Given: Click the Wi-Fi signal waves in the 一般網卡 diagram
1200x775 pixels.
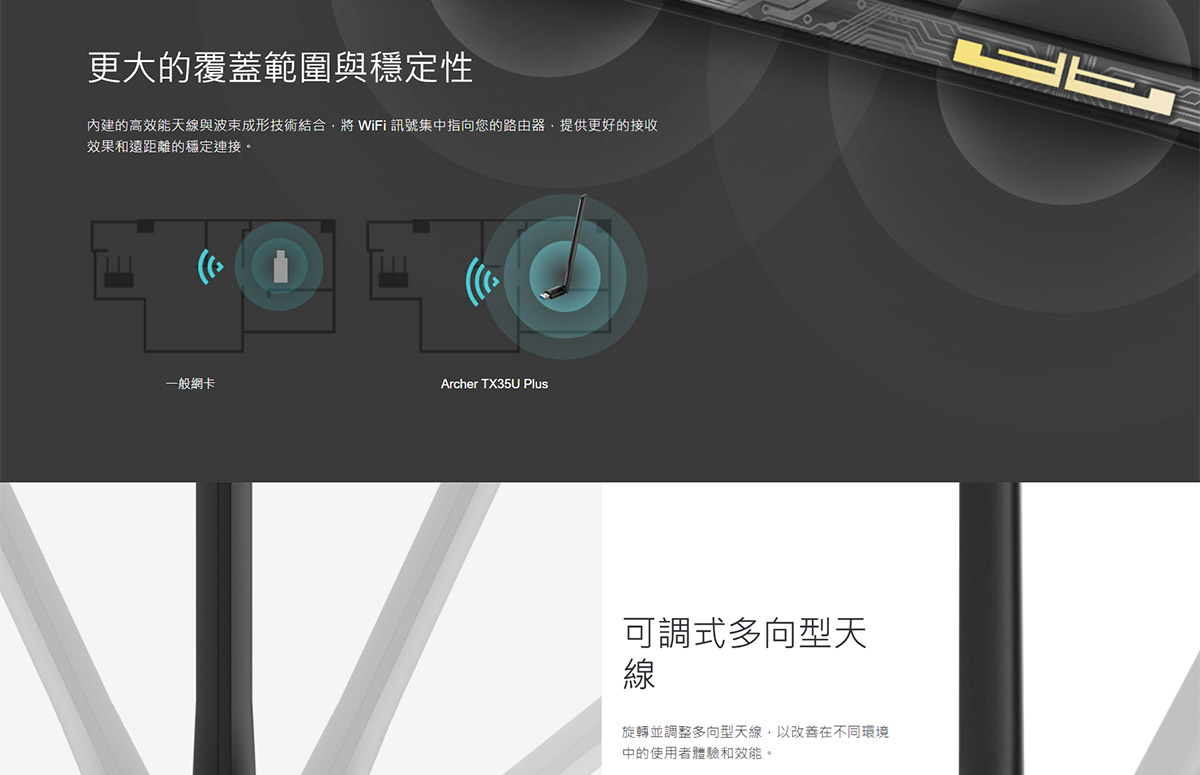Looking at the screenshot, I should click(209, 267).
